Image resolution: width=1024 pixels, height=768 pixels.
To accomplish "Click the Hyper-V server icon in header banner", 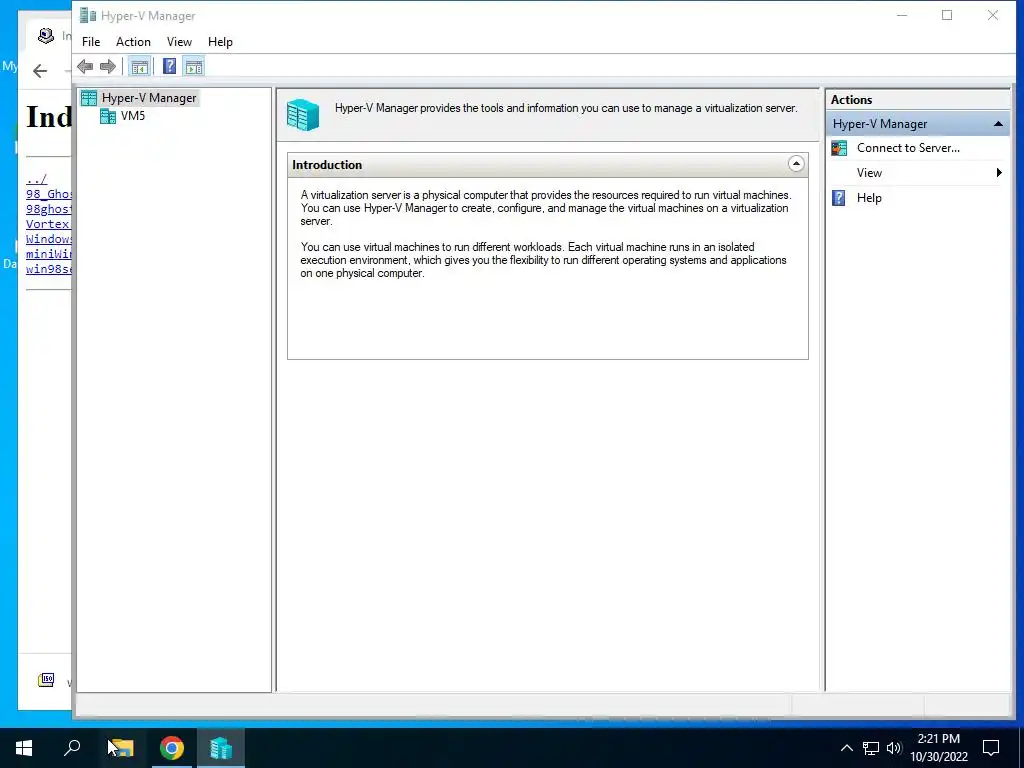I will pyautogui.click(x=302, y=115).
